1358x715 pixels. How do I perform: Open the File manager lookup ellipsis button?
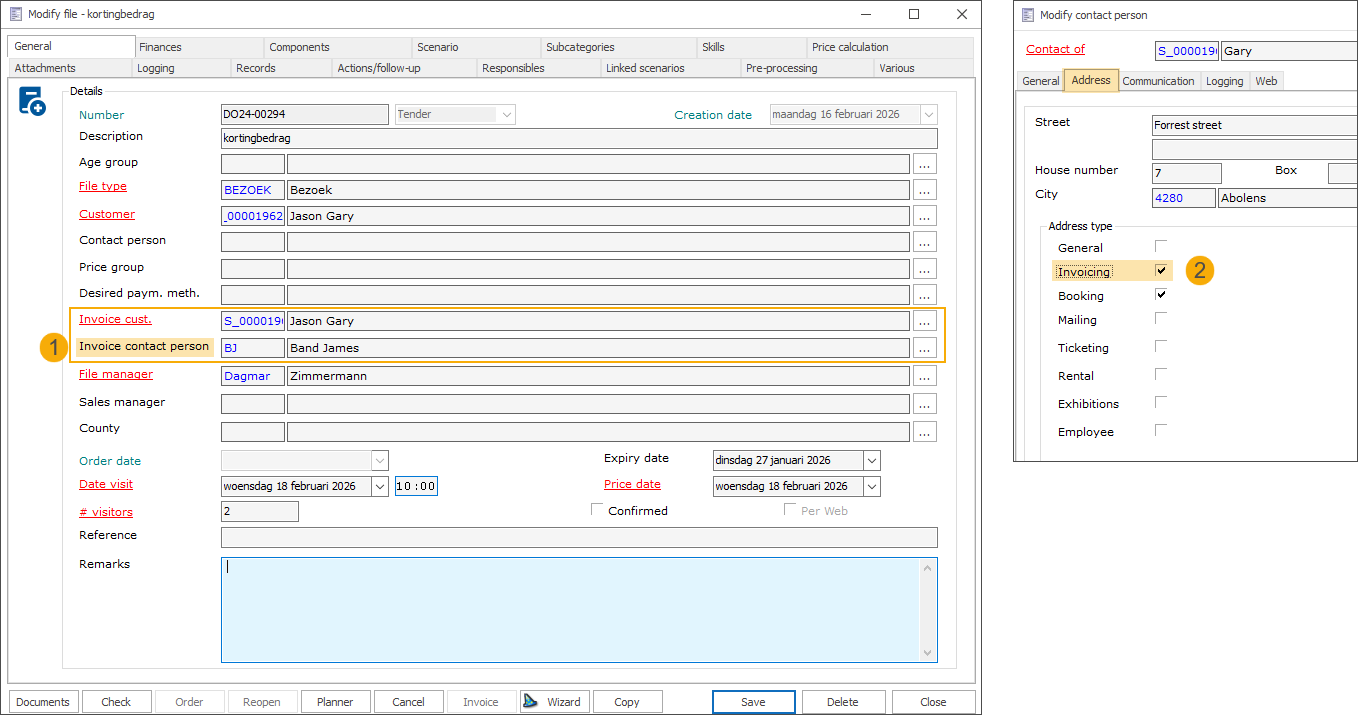925,376
